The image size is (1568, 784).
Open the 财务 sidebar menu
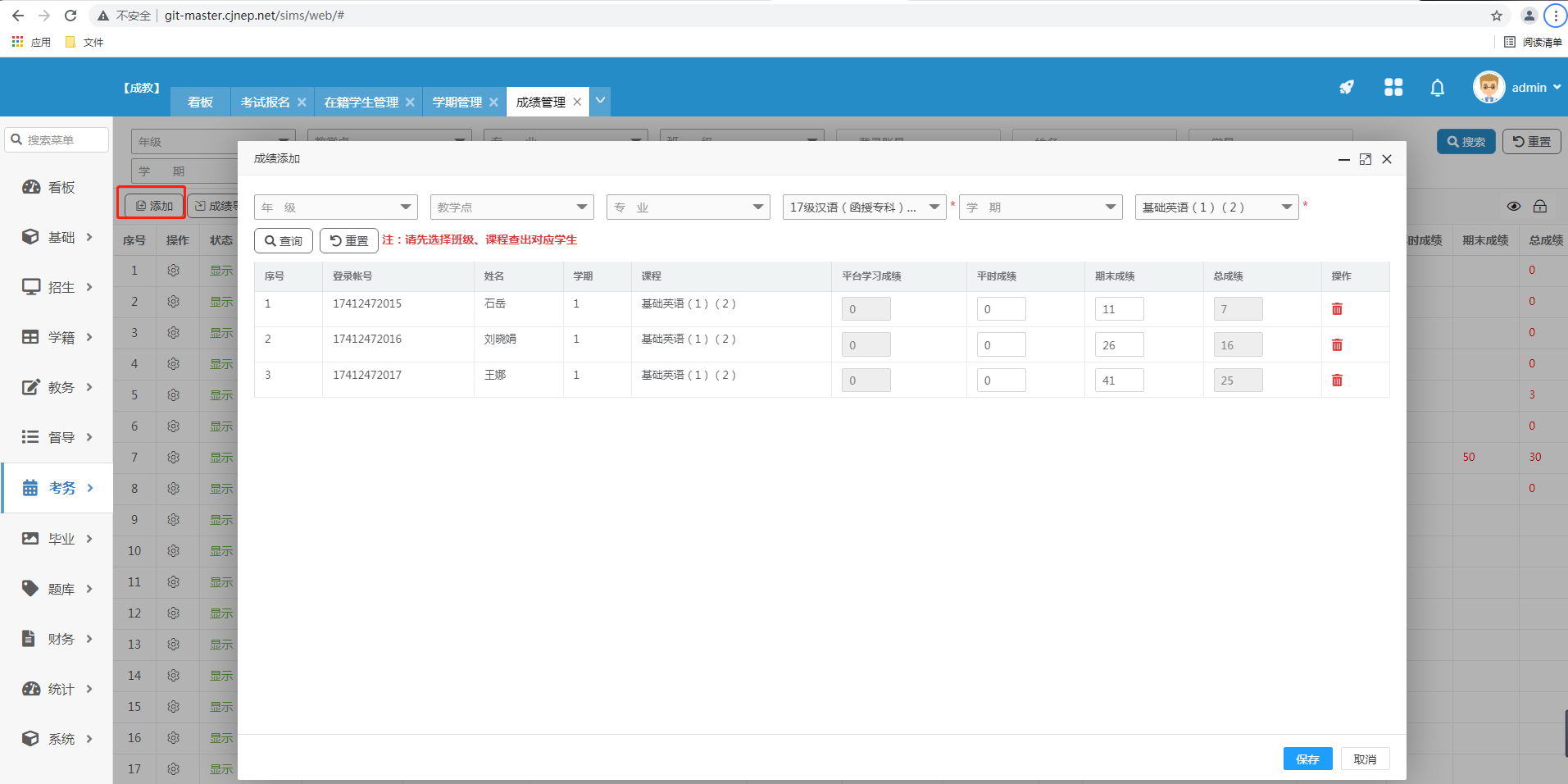[57, 639]
